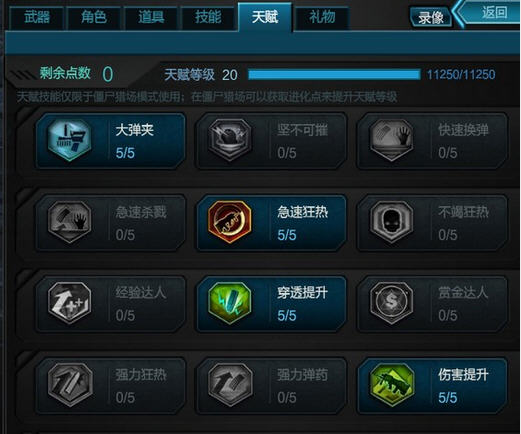
Task: Click the red 急速狂热 talent icon
Action: [x=230, y=222]
